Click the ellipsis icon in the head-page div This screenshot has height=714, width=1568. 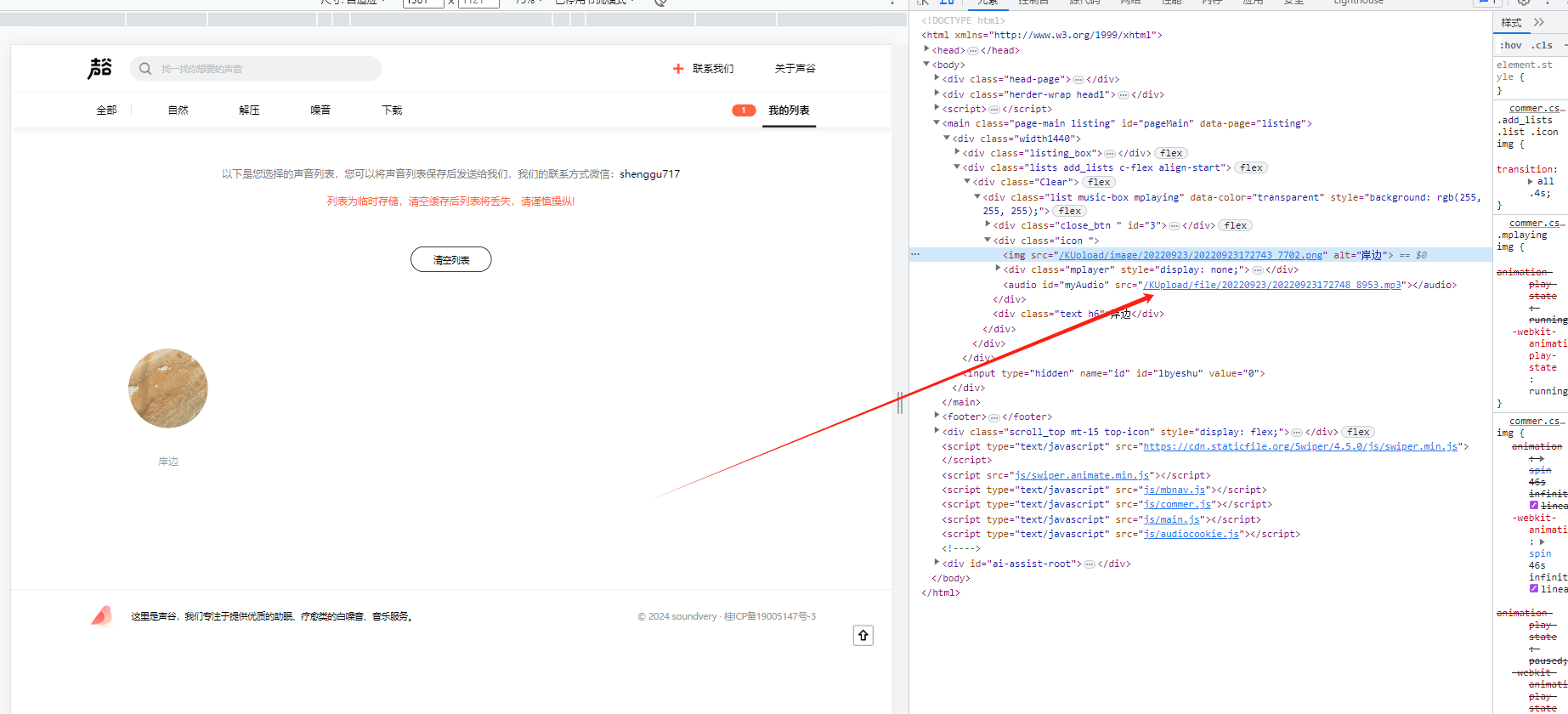(x=1078, y=80)
